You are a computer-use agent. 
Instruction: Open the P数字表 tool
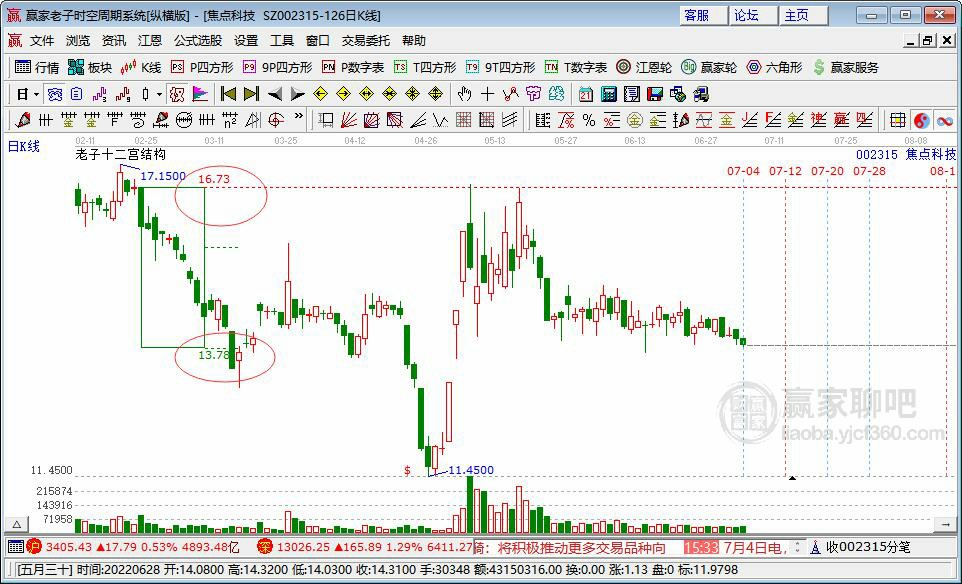click(x=353, y=67)
